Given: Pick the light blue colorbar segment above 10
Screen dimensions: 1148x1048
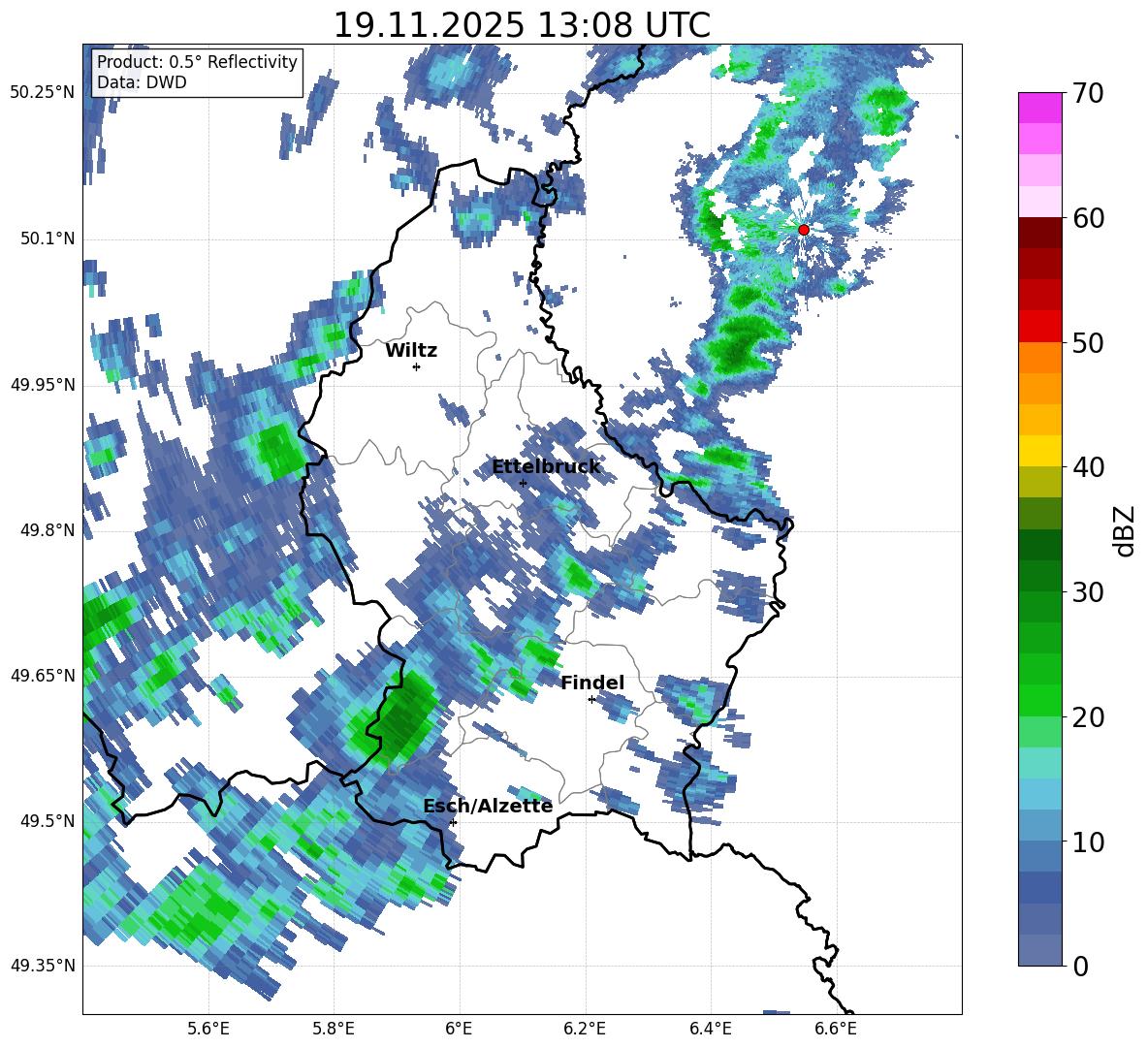Looking at the screenshot, I should pyautogui.click(x=1039, y=794).
